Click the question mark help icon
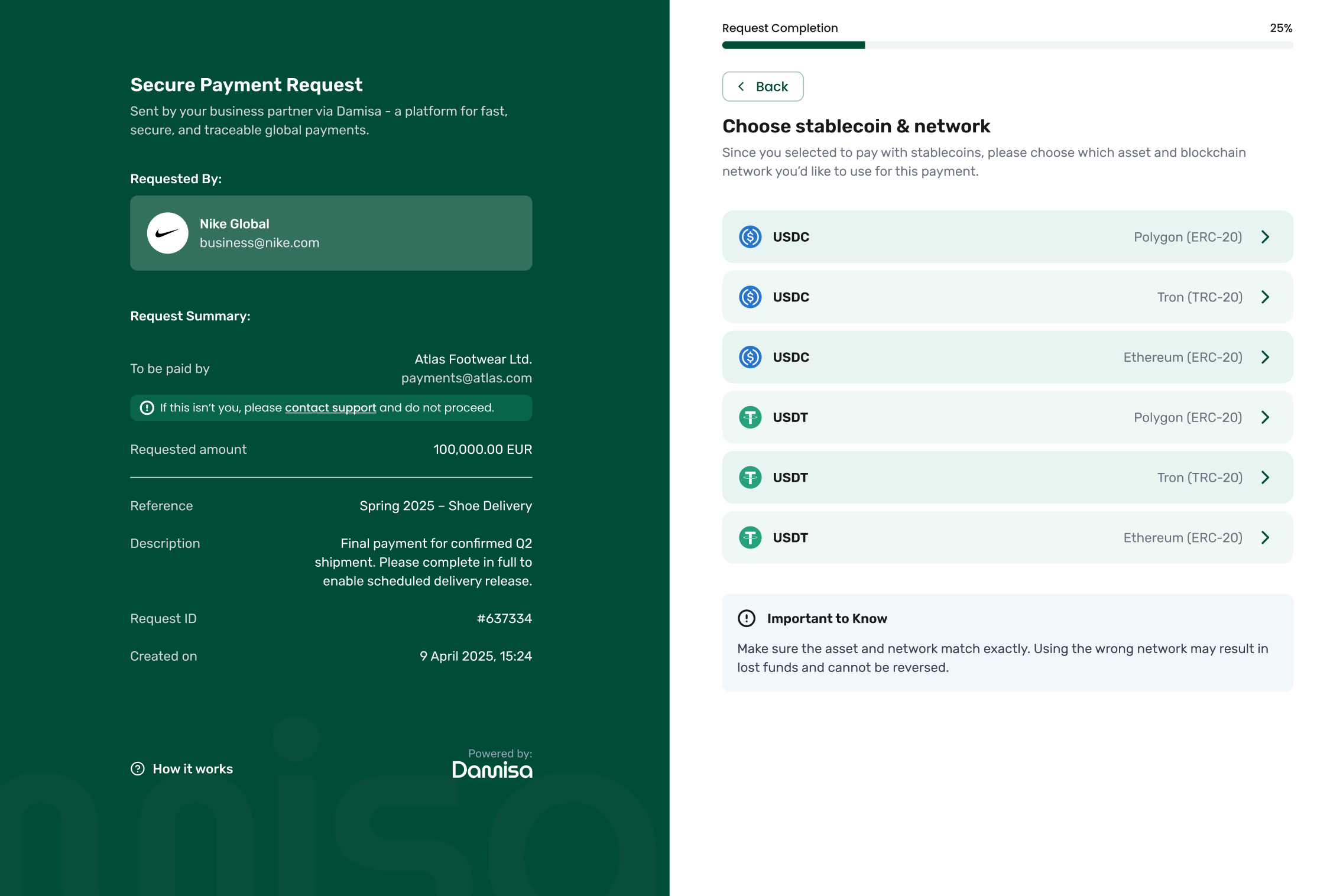The width and height of the screenshot is (1343, 896). (138, 769)
